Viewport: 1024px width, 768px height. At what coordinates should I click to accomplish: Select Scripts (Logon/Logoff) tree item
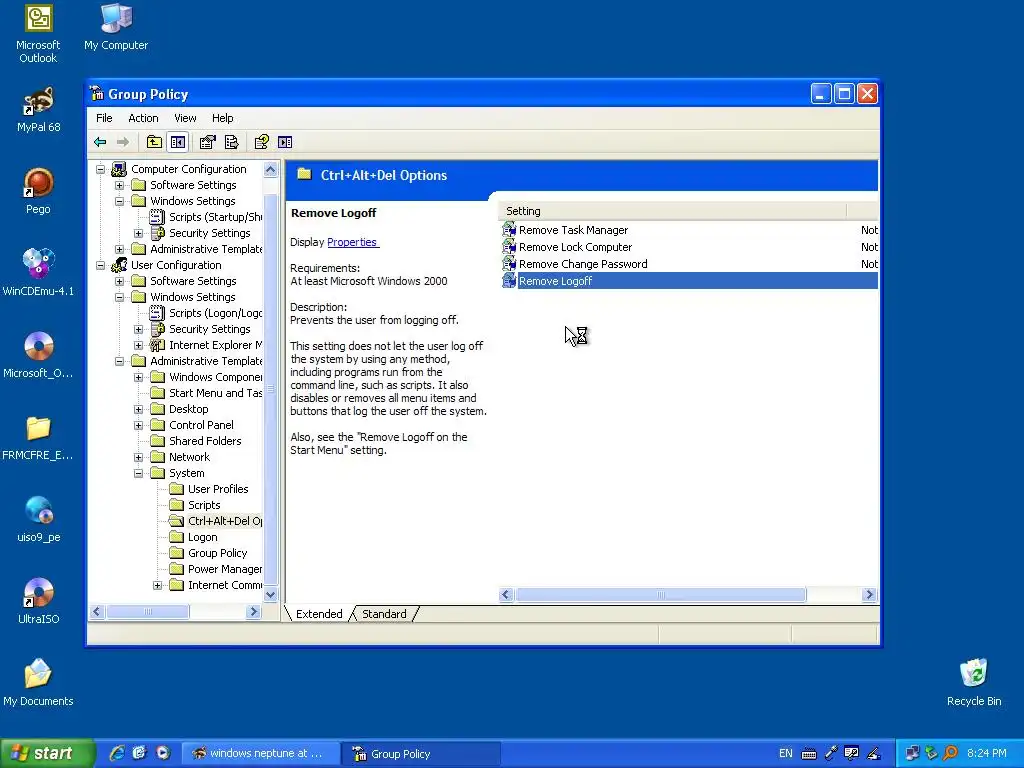206,313
